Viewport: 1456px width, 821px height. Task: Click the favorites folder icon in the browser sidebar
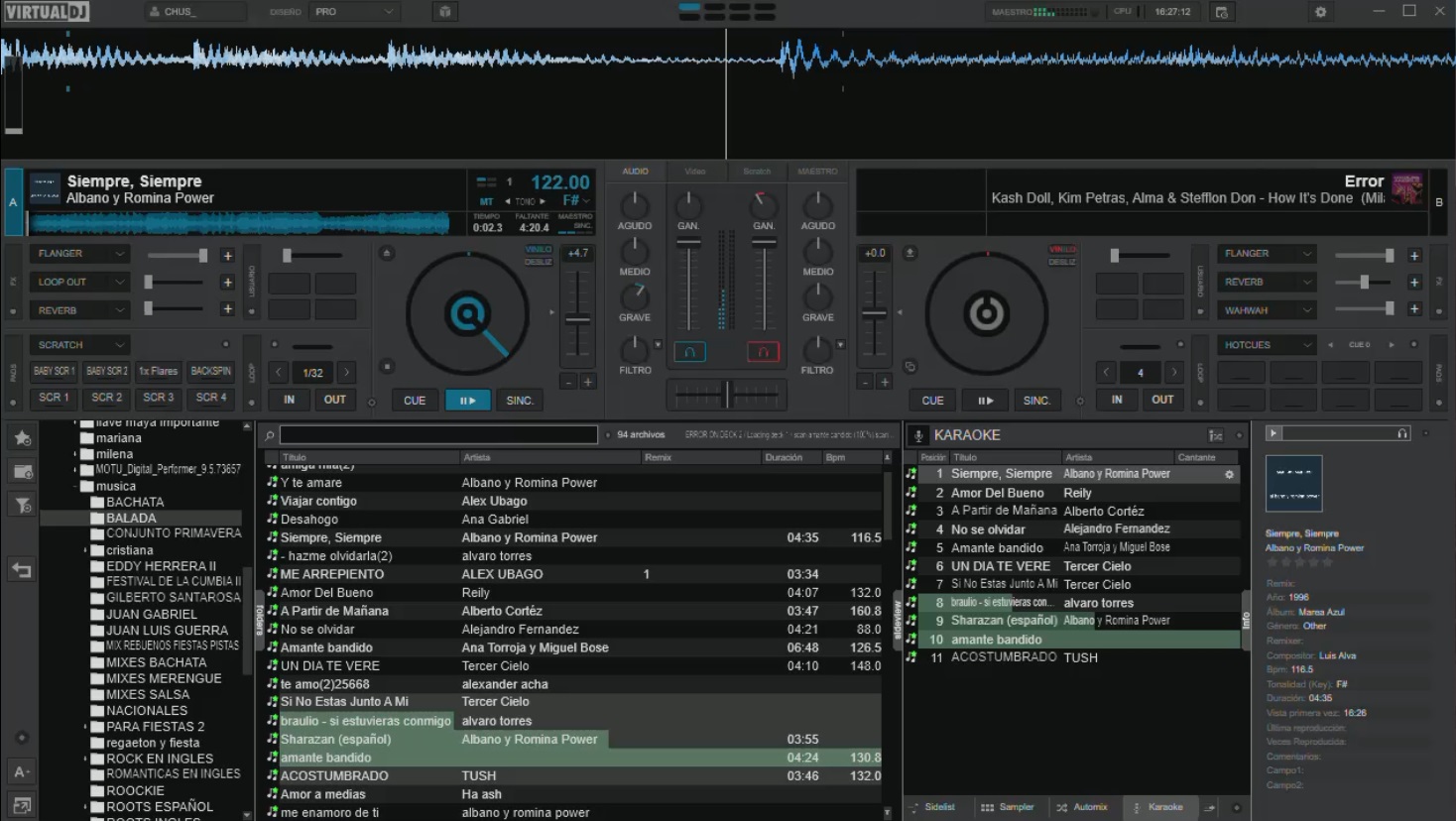22,437
